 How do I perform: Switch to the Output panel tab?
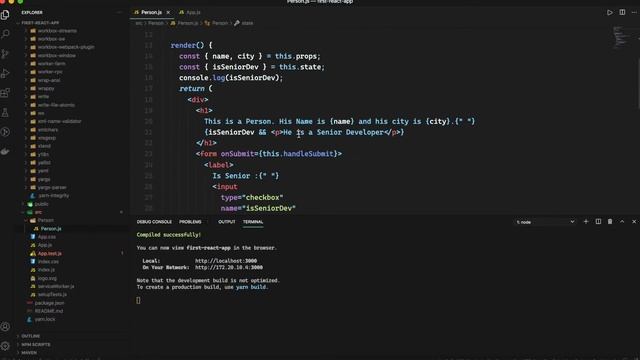tap(227, 222)
